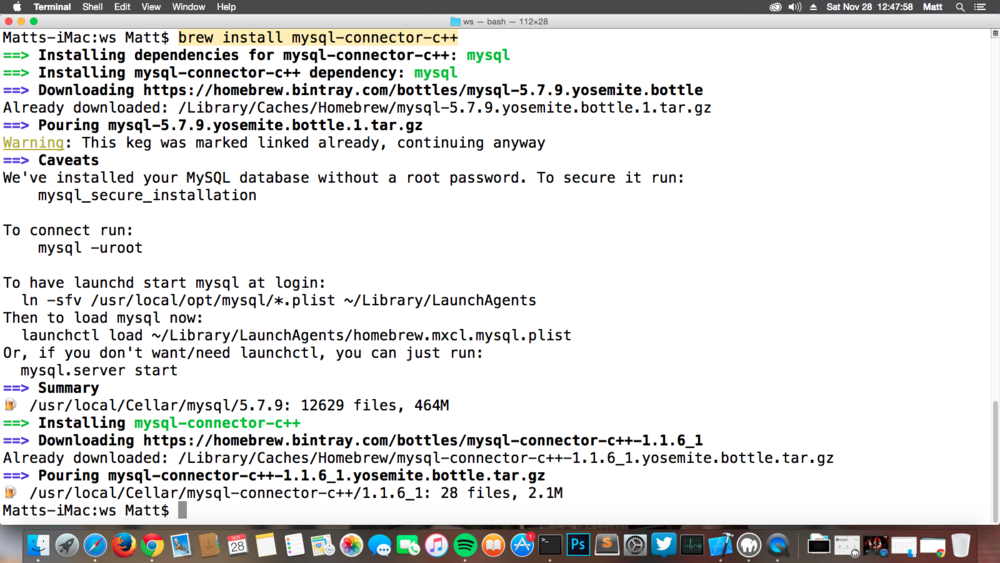The width and height of the screenshot is (1000, 563).
Task: Click split pane button above scrollbar
Action: 995,33
